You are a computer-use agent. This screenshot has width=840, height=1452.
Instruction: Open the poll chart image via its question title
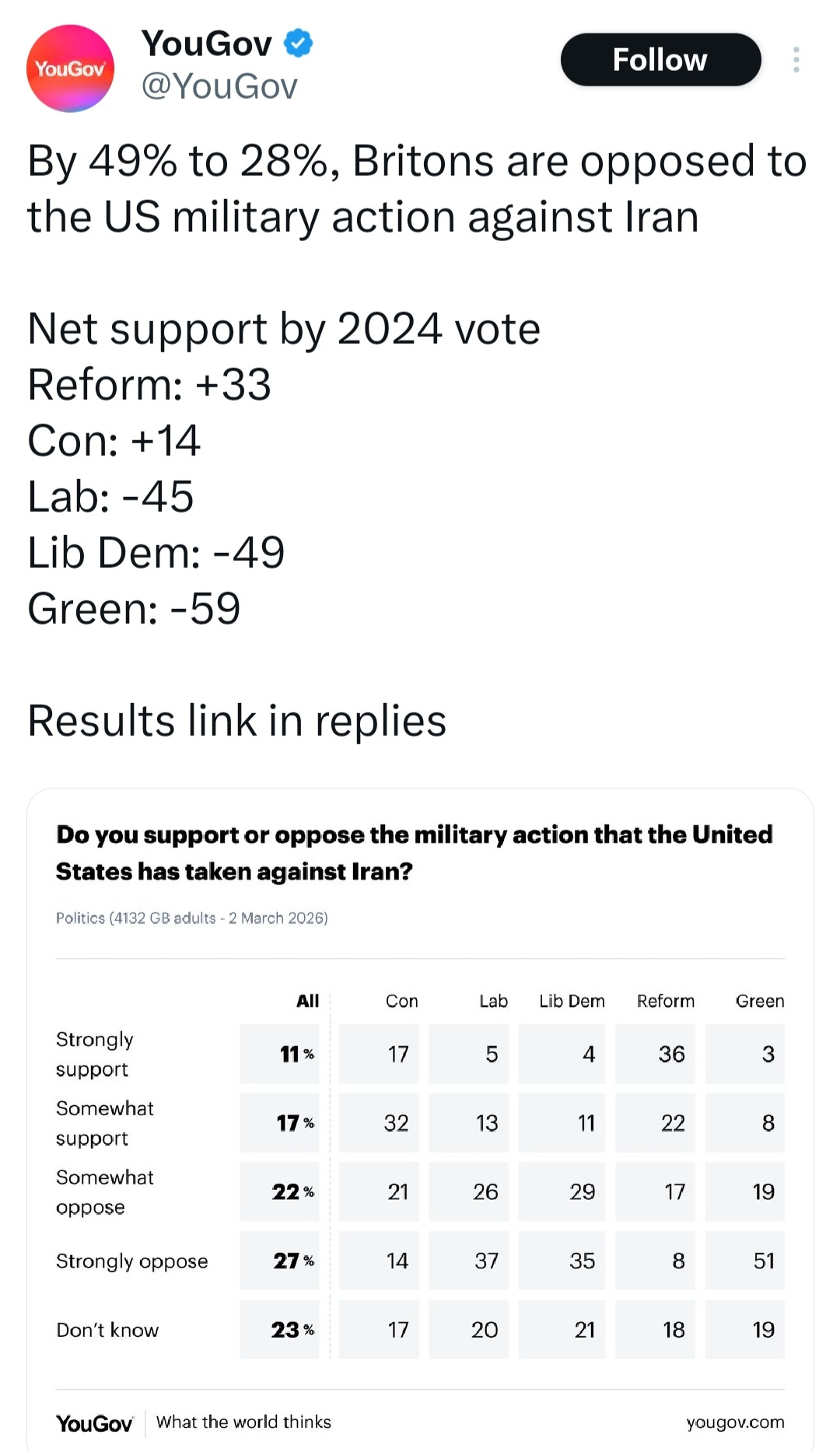[x=414, y=852]
